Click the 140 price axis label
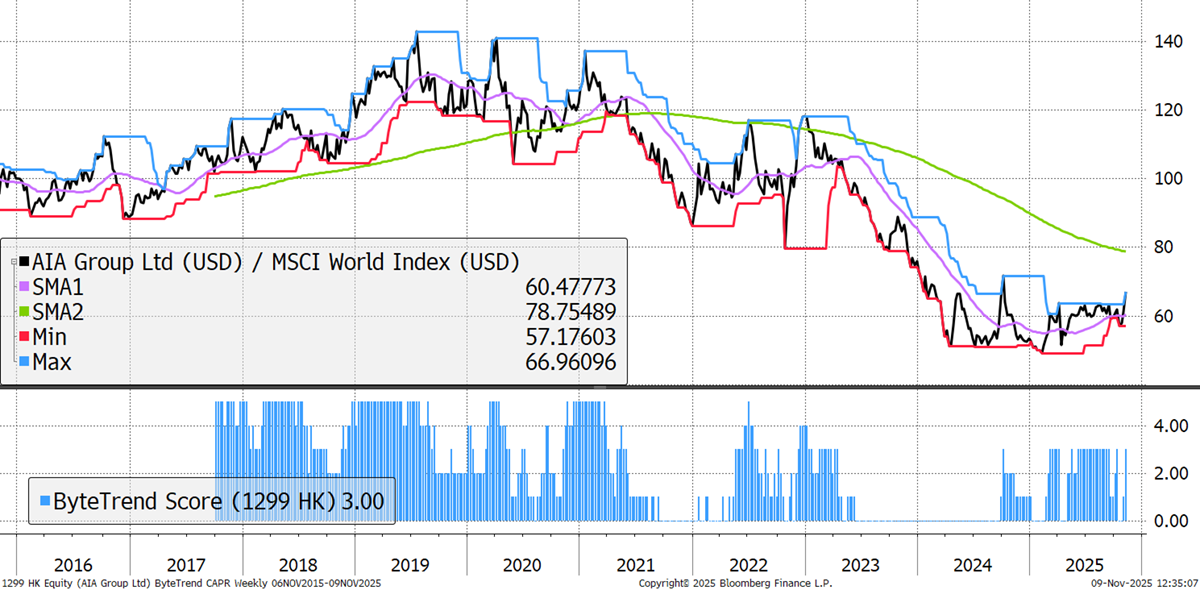1200x590 pixels. tap(1166, 41)
